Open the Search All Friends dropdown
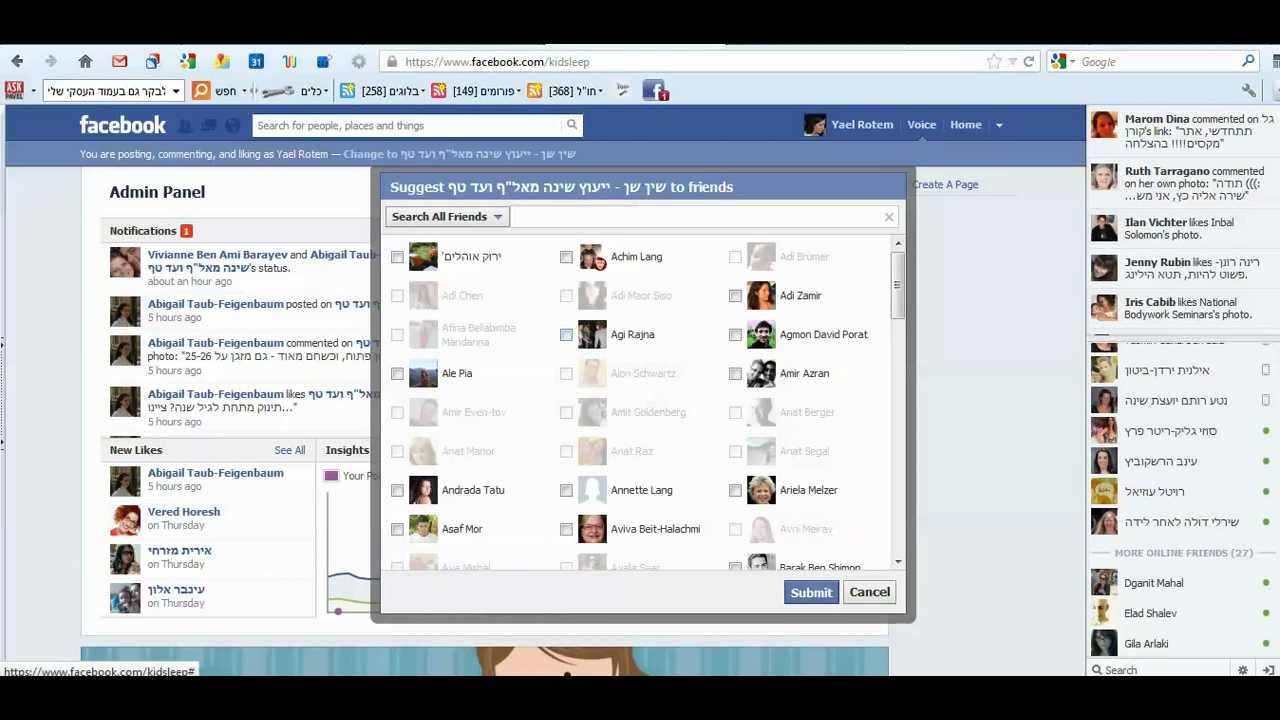Viewport: 1280px width, 720px height. click(447, 217)
